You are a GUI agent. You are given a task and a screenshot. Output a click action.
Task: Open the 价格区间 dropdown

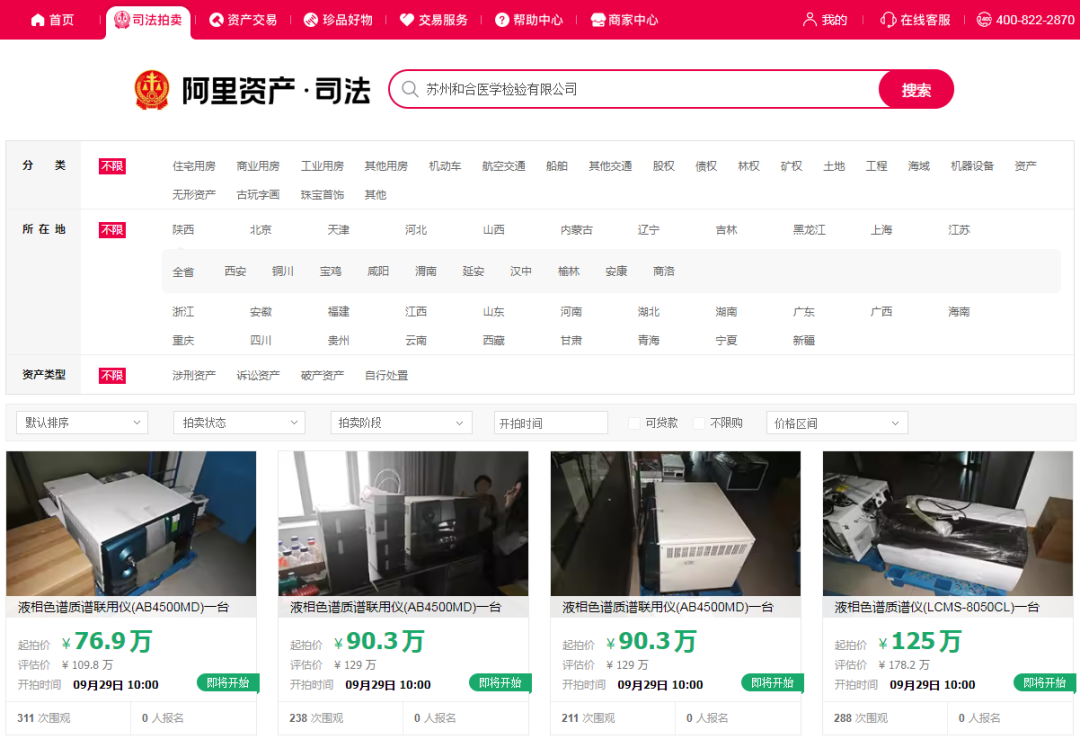pyautogui.click(x=837, y=423)
